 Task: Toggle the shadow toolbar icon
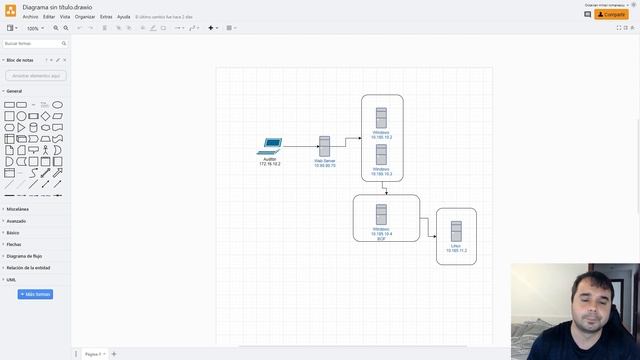163,28
